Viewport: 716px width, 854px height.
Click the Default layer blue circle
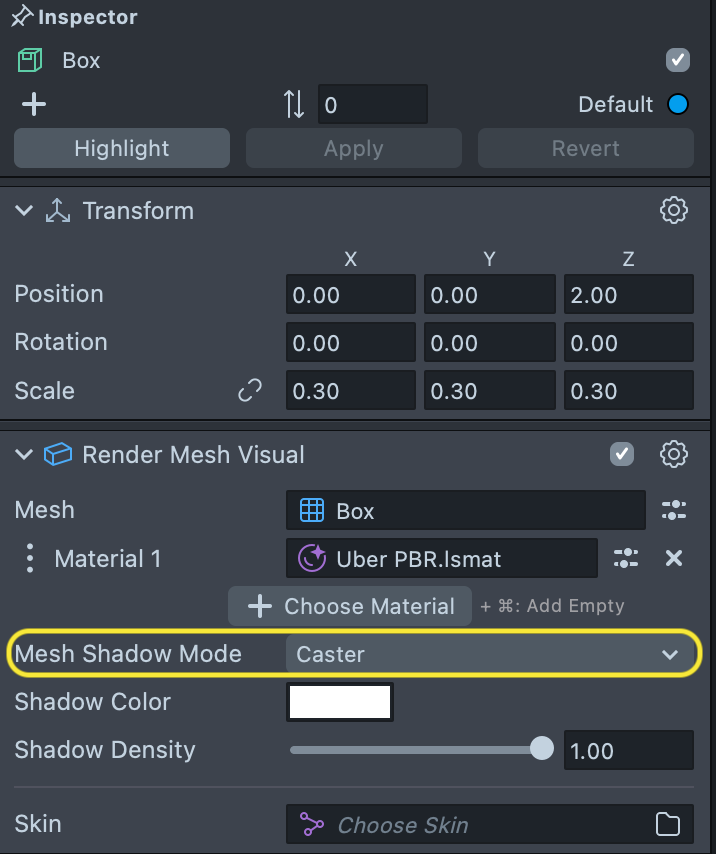(x=678, y=104)
